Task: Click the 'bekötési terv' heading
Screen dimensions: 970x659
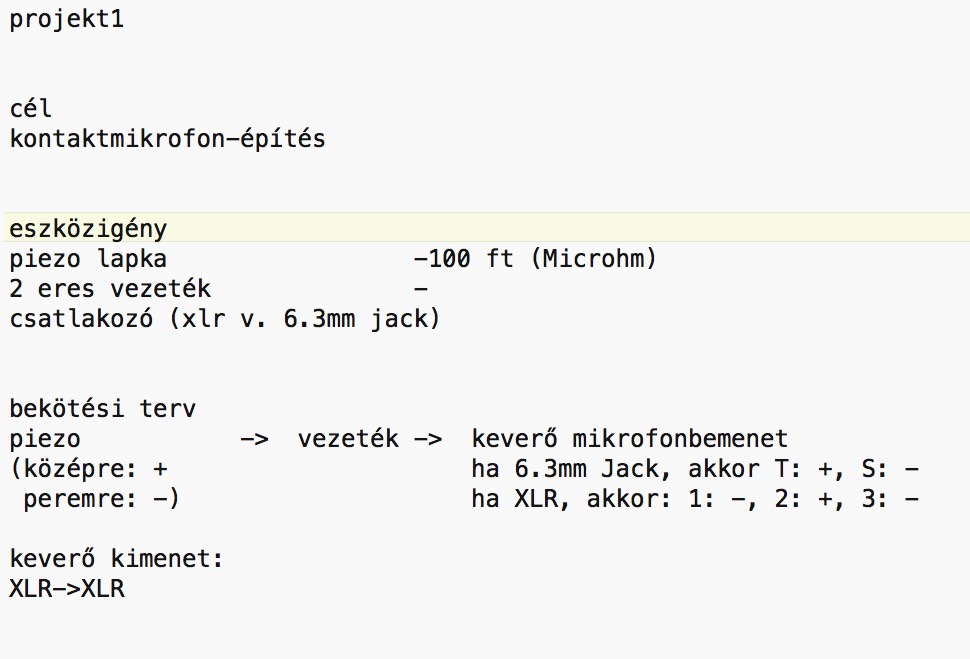Action: 103,408
